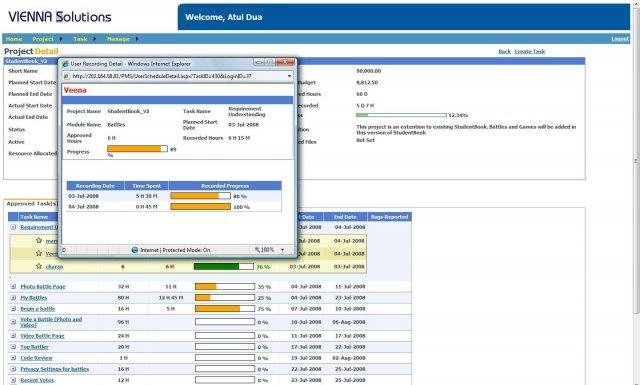Open the charan resource link
Viewport: 640px width, 385px height.
pyautogui.click(x=54, y=267)
